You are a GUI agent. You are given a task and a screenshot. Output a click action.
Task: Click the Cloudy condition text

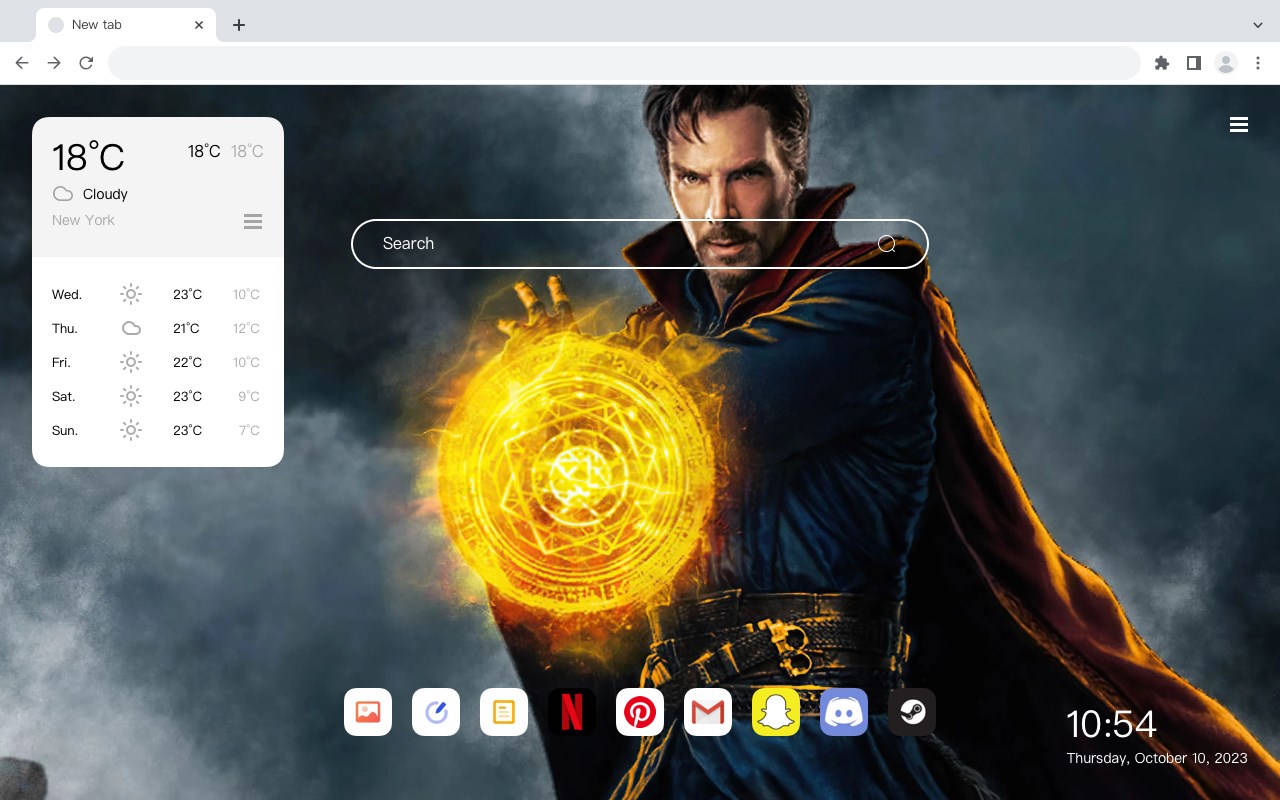105,194
